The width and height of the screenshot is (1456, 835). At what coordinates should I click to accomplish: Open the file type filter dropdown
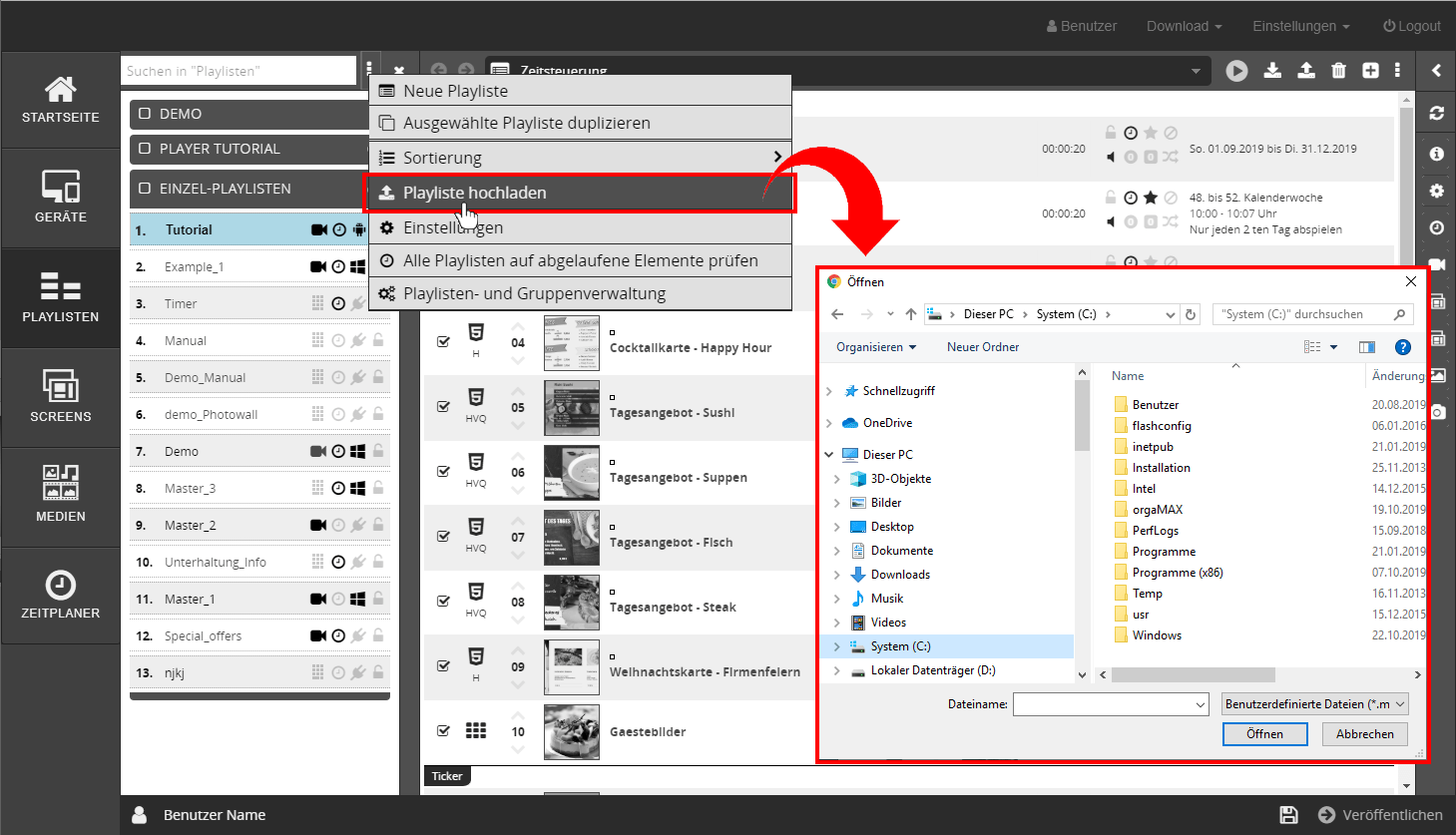pyautogui.click(x=1314, y=704)
